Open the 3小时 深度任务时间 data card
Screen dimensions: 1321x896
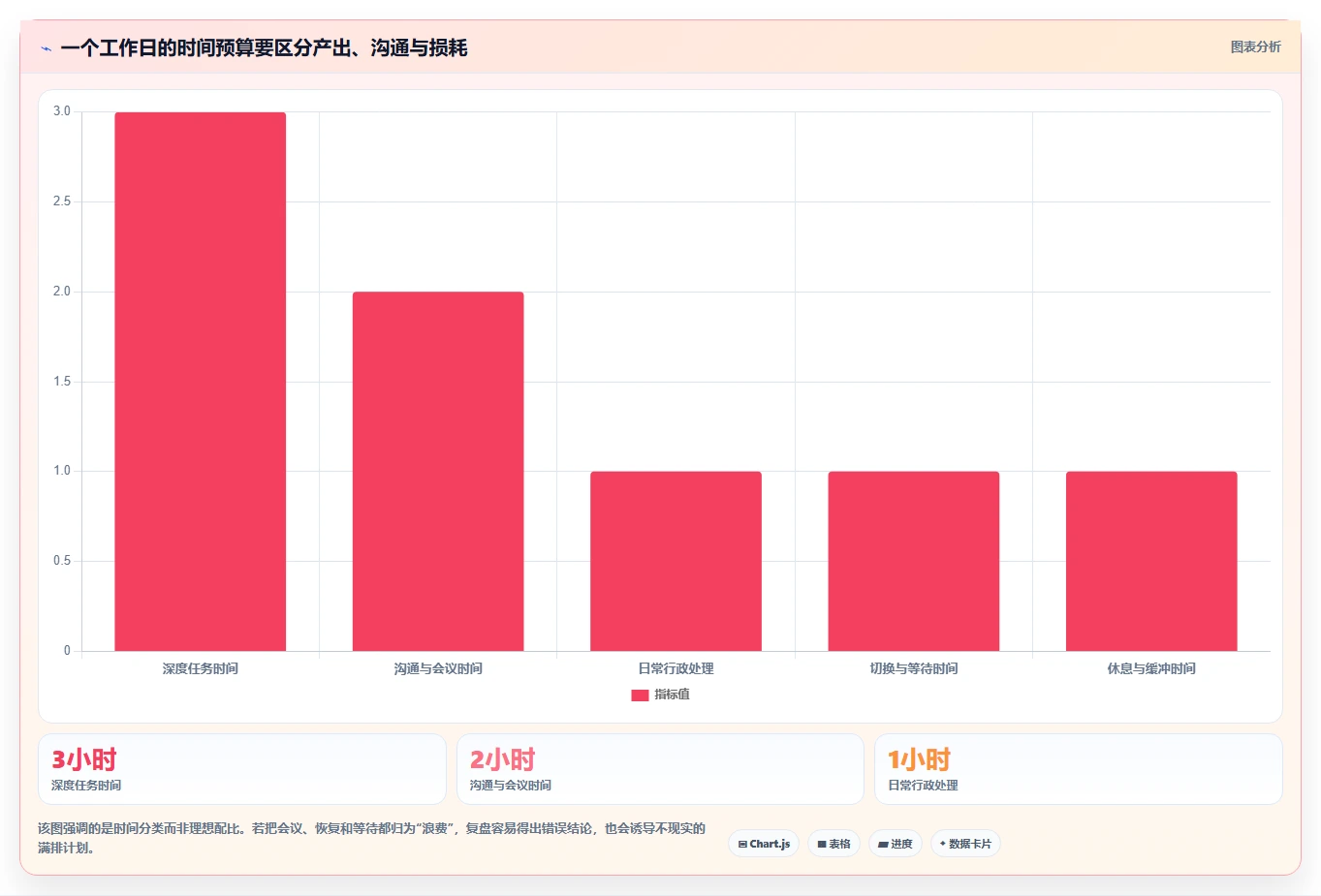click(242, 769)
